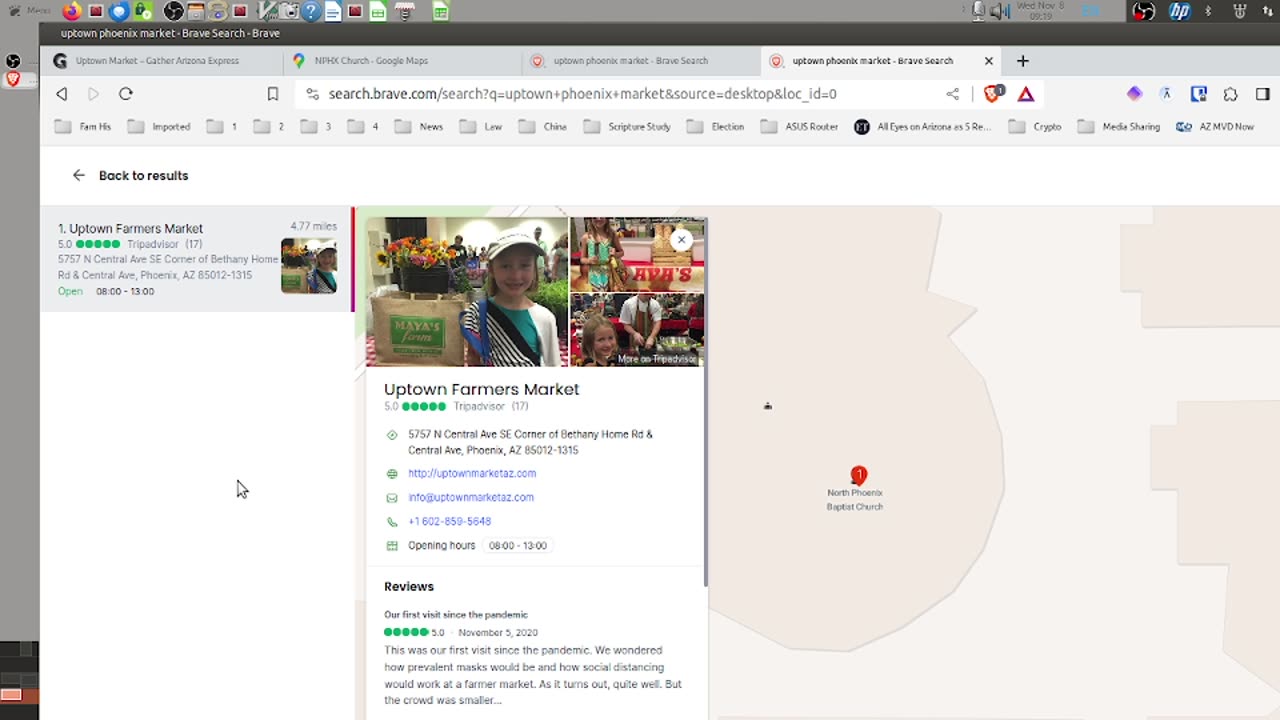Click the 'Our first visit since the pandemic' review title
Screen dimensions: 1280x720
point(456,615)
